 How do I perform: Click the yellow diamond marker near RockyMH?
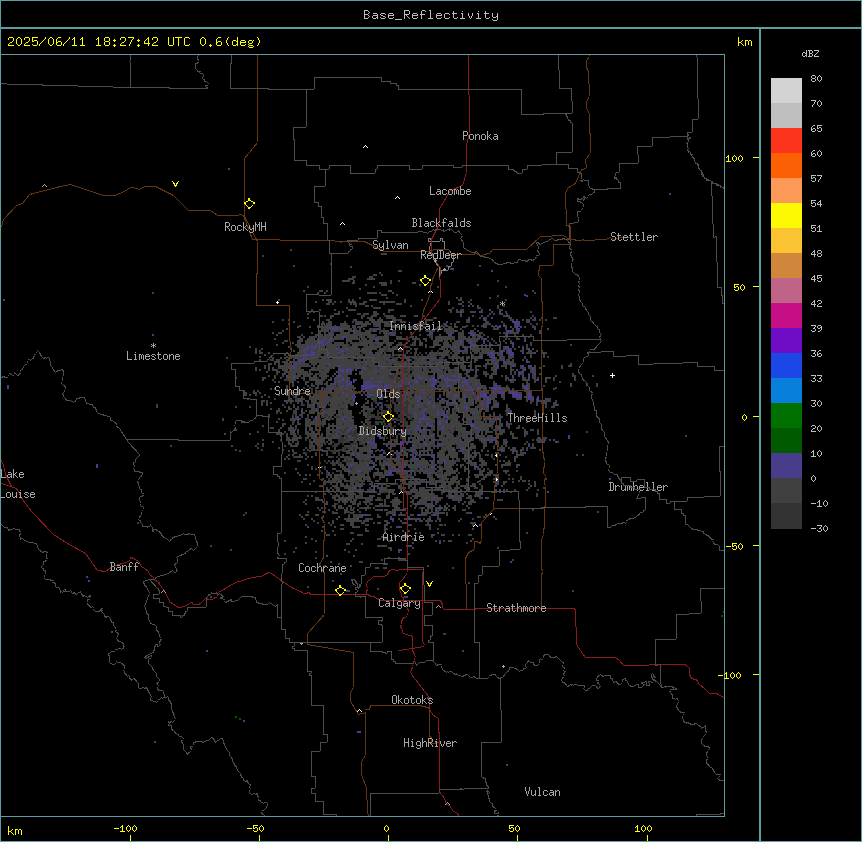click(249, 204)
